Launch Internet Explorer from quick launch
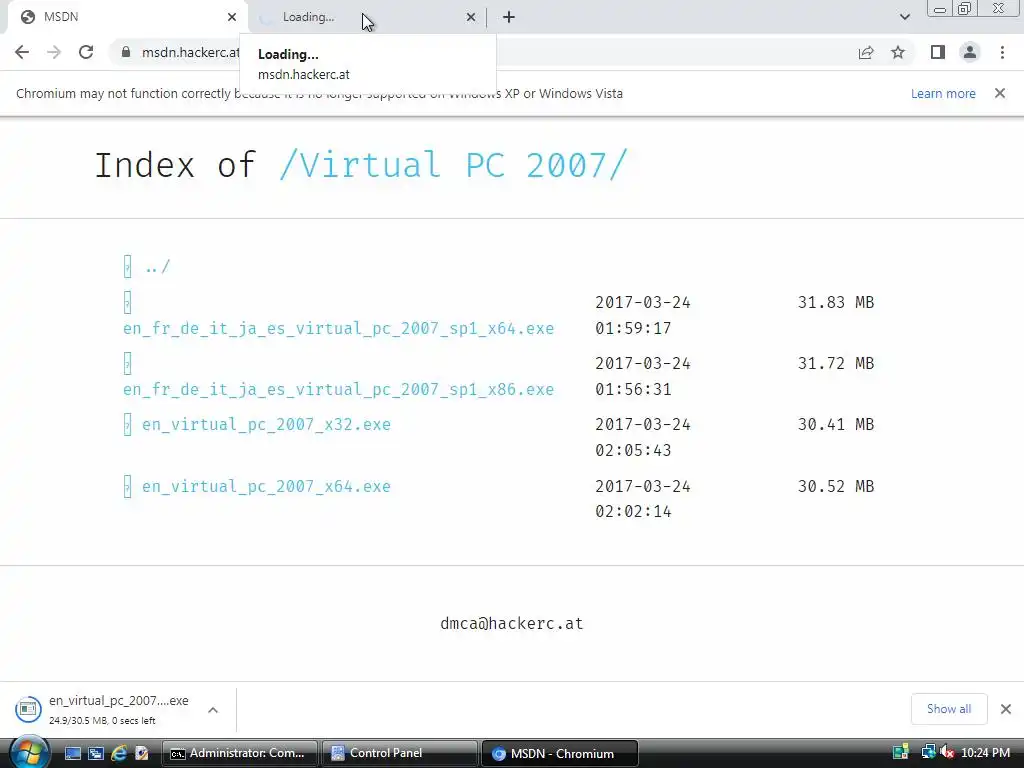Viewport: 1024px width, 768px height. point(118,754)
